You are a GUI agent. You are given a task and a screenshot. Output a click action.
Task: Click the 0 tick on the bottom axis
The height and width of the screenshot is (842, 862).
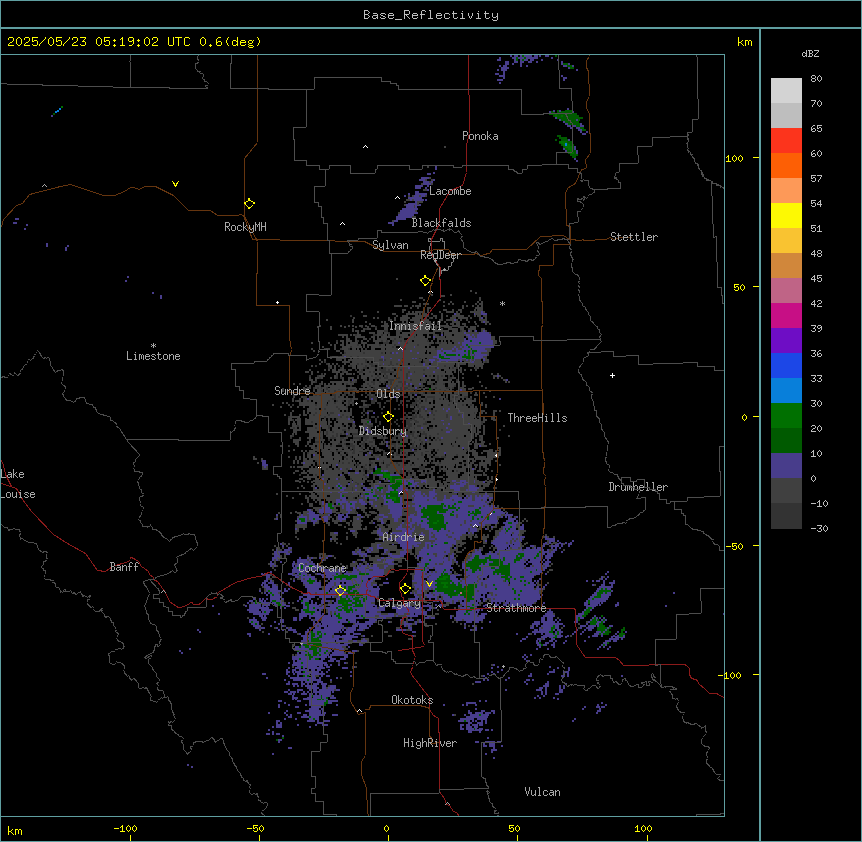[386, 828]
